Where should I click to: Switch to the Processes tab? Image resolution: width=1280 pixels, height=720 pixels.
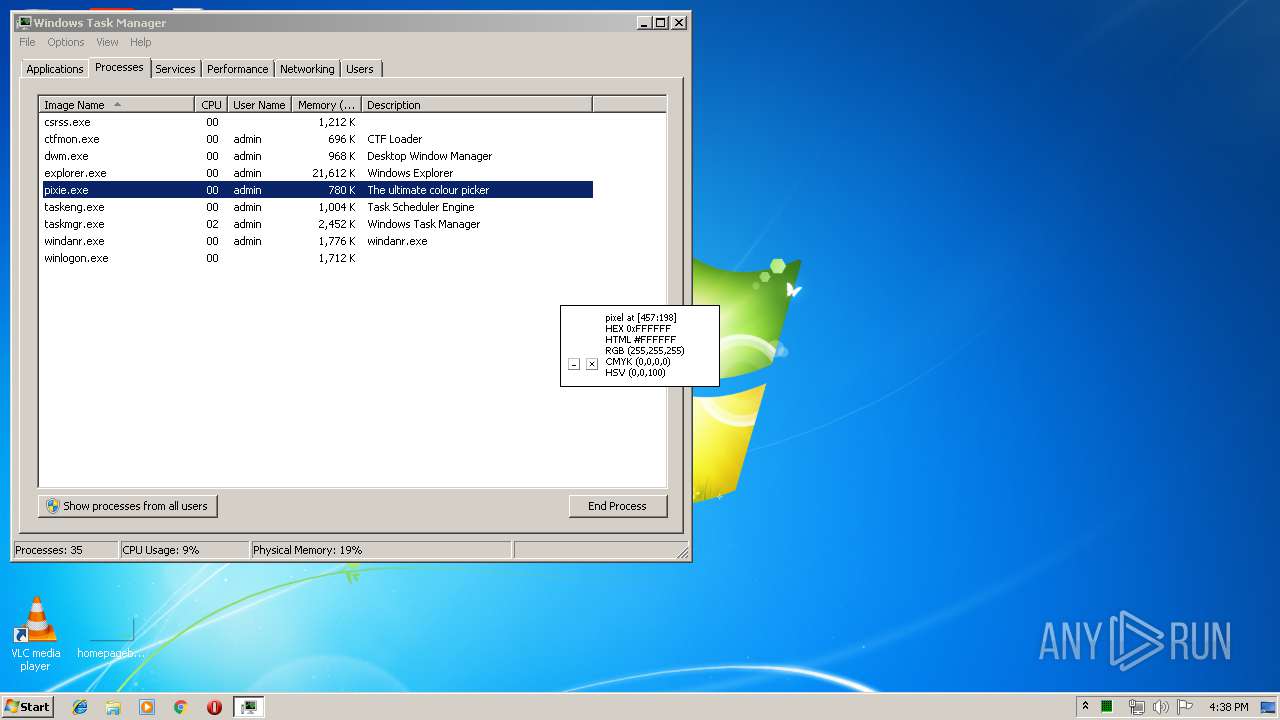(119, 67)
